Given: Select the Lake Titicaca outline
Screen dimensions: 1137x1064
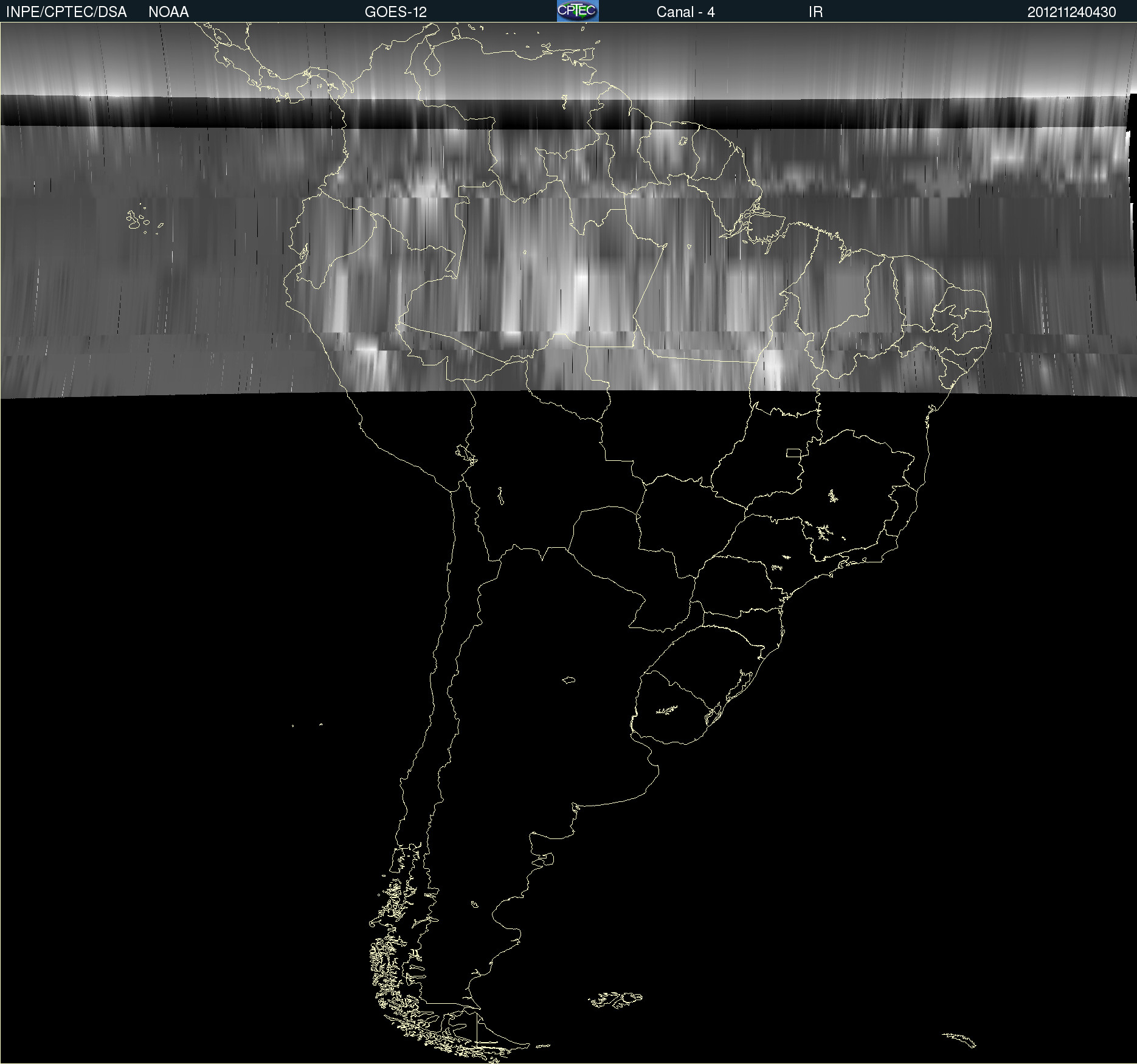Looking at the screenshot, I should point(466,454).
